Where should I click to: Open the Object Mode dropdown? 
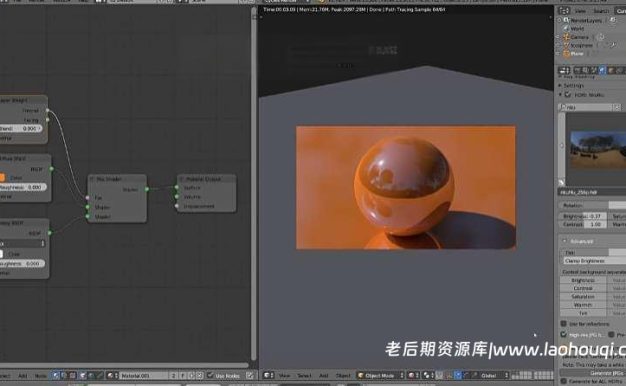pyautogui.click(x=380, y=375)
